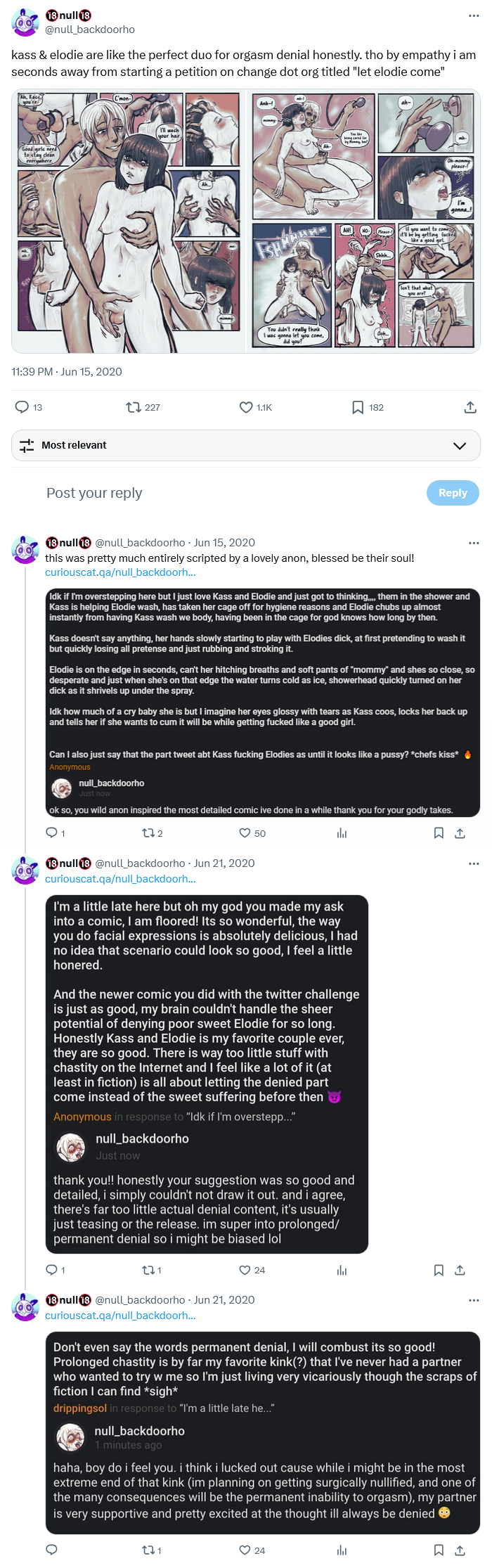492x1568 pixels.
Task: Click the share icon on the main post
Action: (470, 407)
